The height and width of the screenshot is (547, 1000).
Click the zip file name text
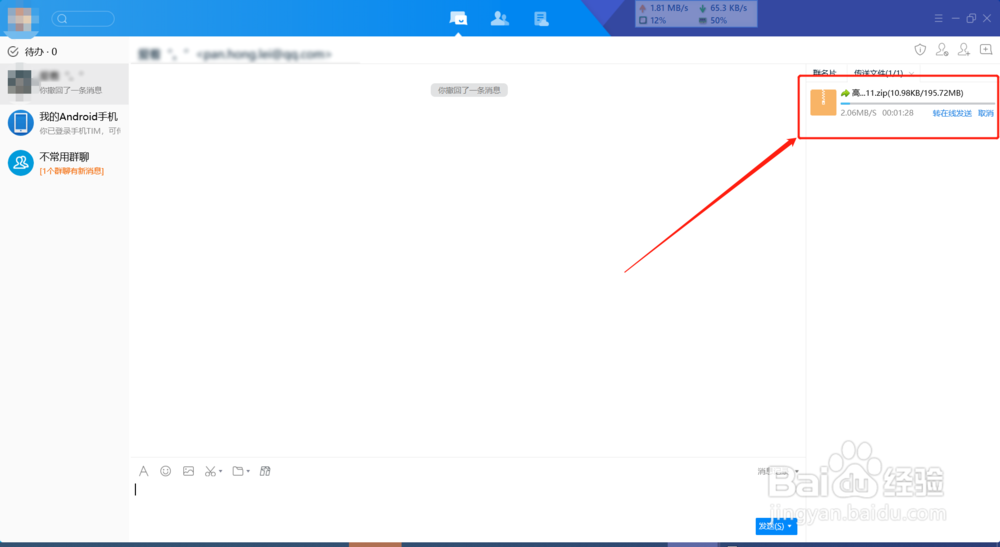(x=908, y=93)
